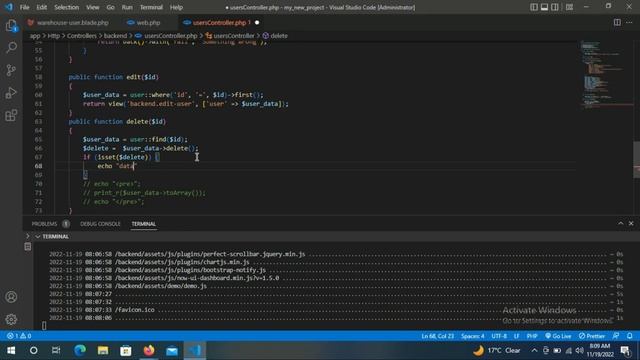This screenshot has height=360, width=640.
Task: Open the Help menu
Action: coord(176,7)
